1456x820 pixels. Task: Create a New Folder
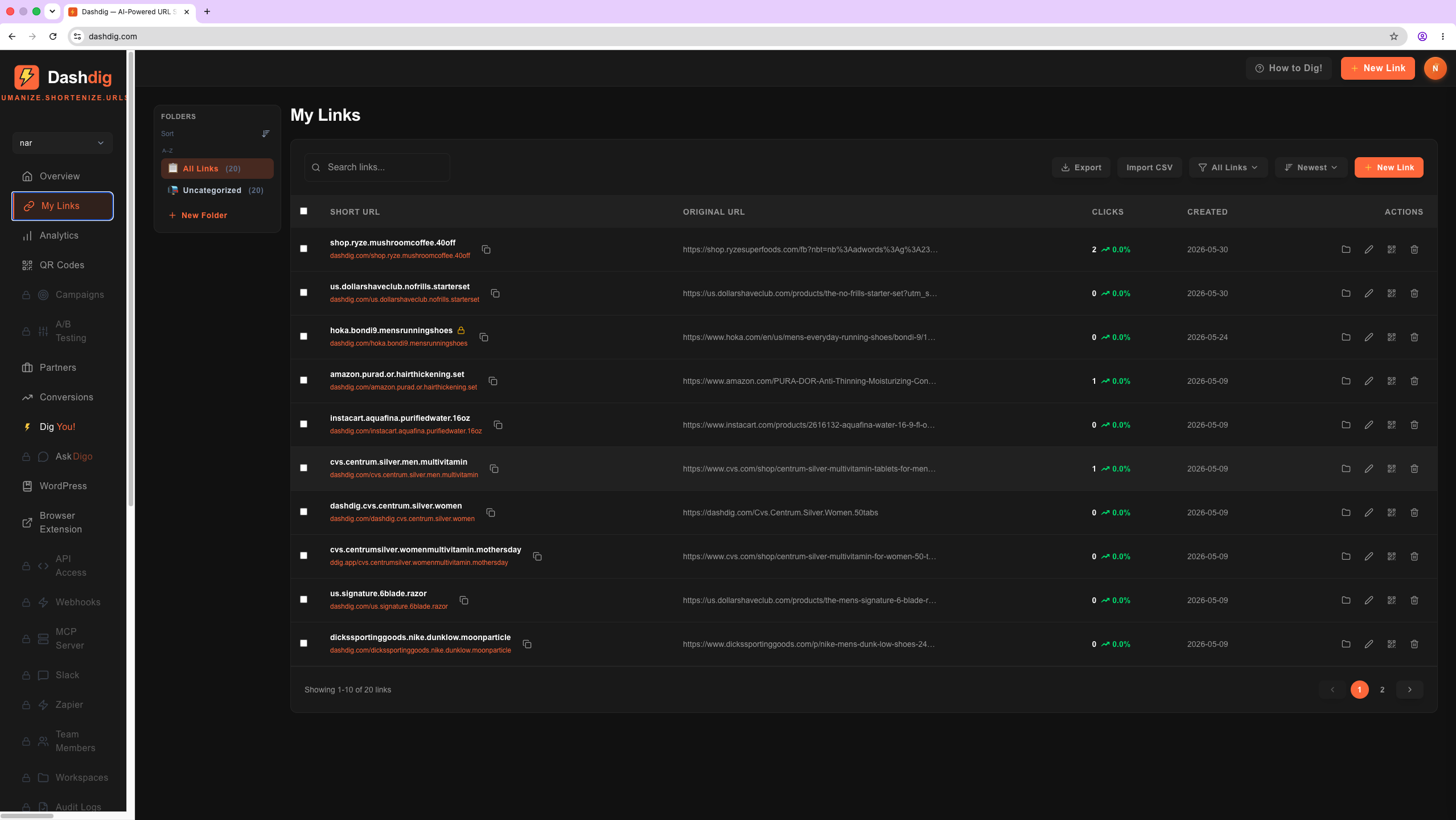pyautogui.click(x=198, y=215)
